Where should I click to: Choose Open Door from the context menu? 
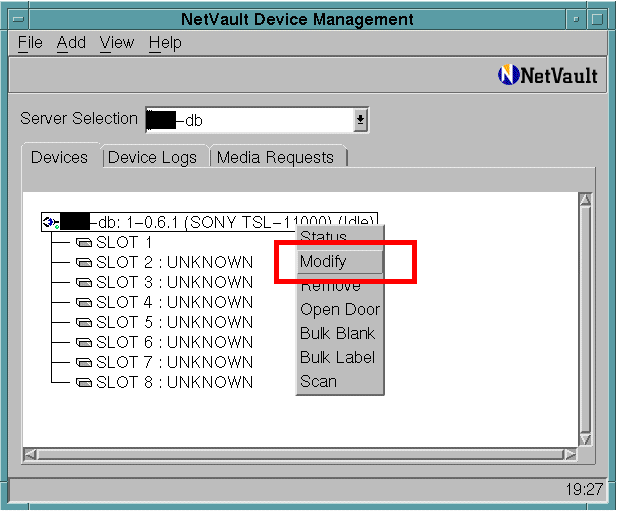[340, 309]
